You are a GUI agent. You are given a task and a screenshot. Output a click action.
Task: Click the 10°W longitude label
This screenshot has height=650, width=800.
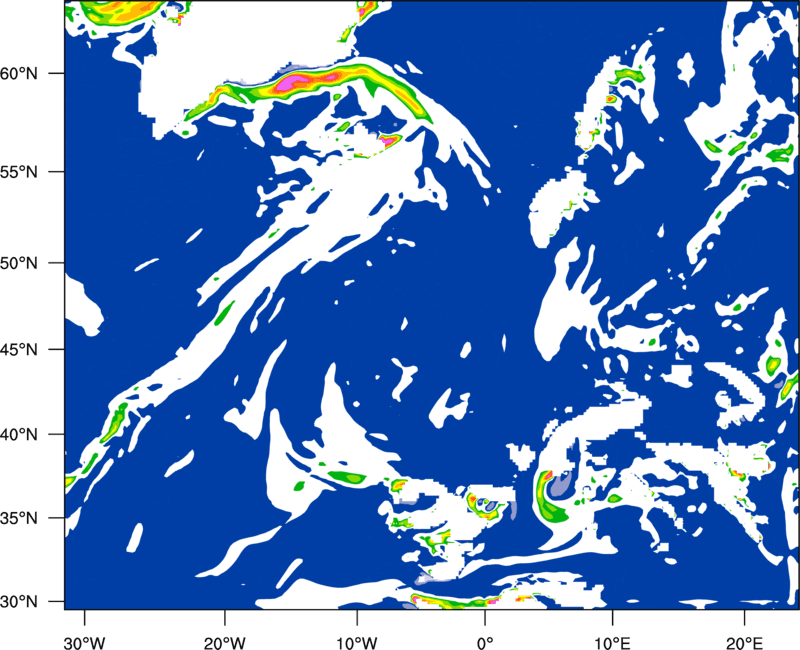[357, 642]
